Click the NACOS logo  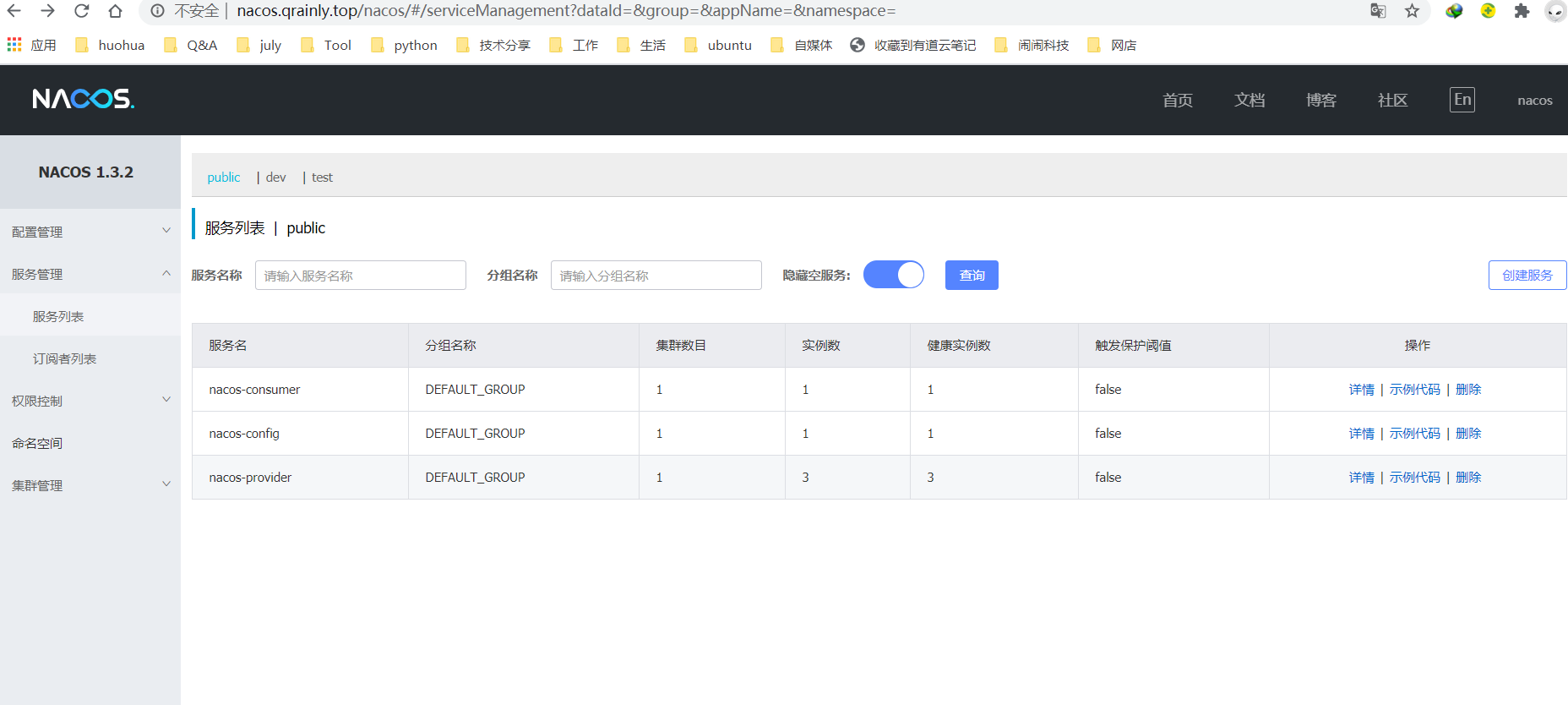click(x=84, y=99)
